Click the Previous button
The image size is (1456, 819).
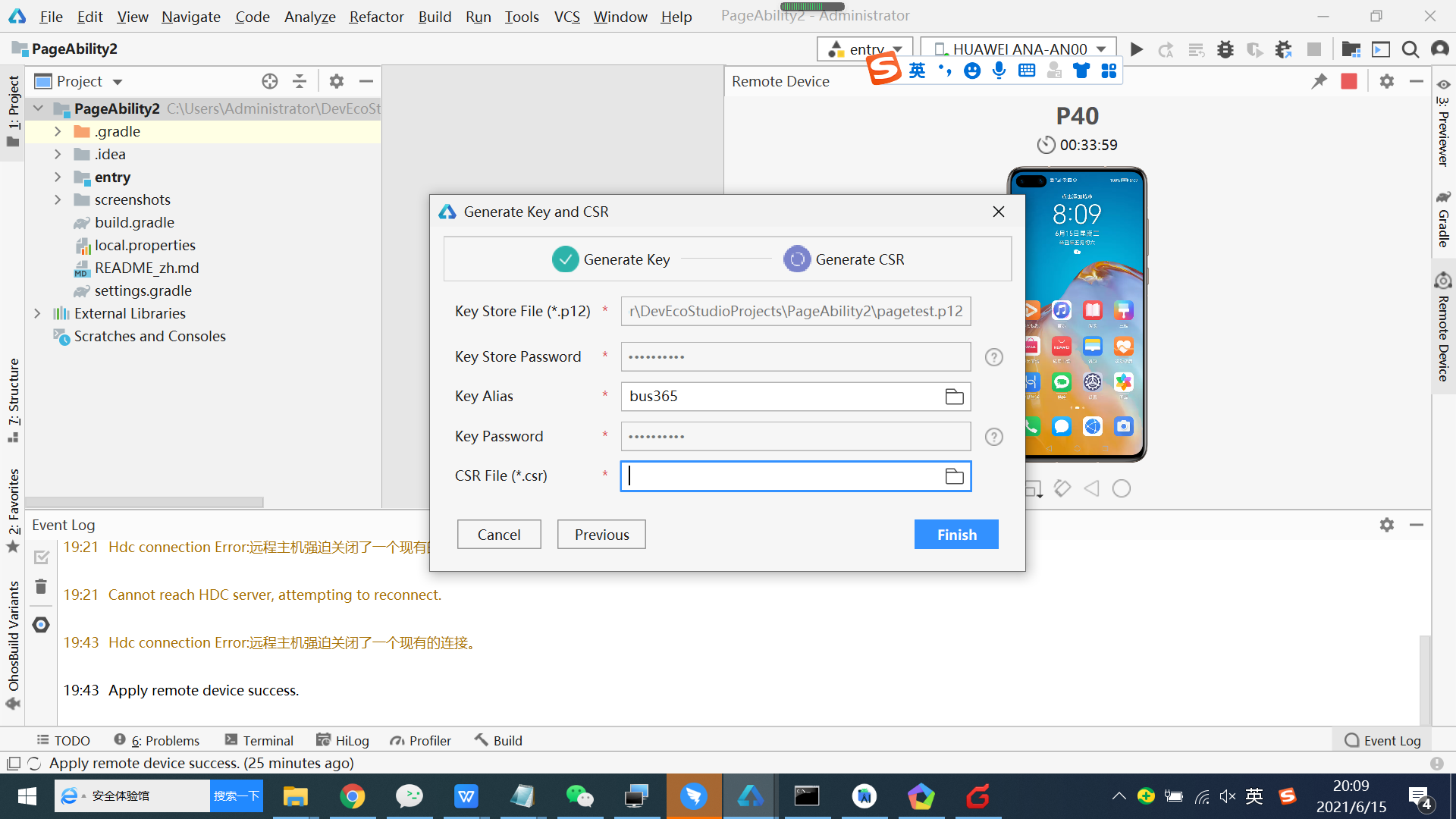coord(601,535)
